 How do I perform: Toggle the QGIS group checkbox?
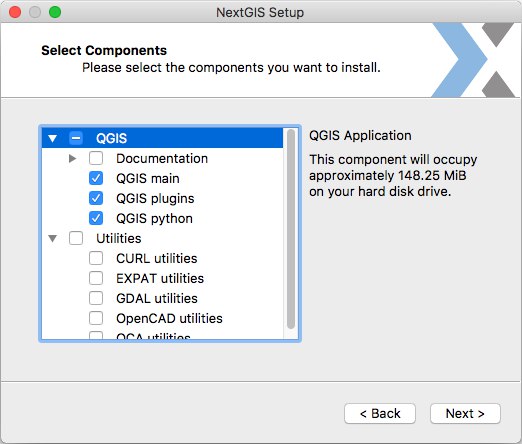coord(76,138)
